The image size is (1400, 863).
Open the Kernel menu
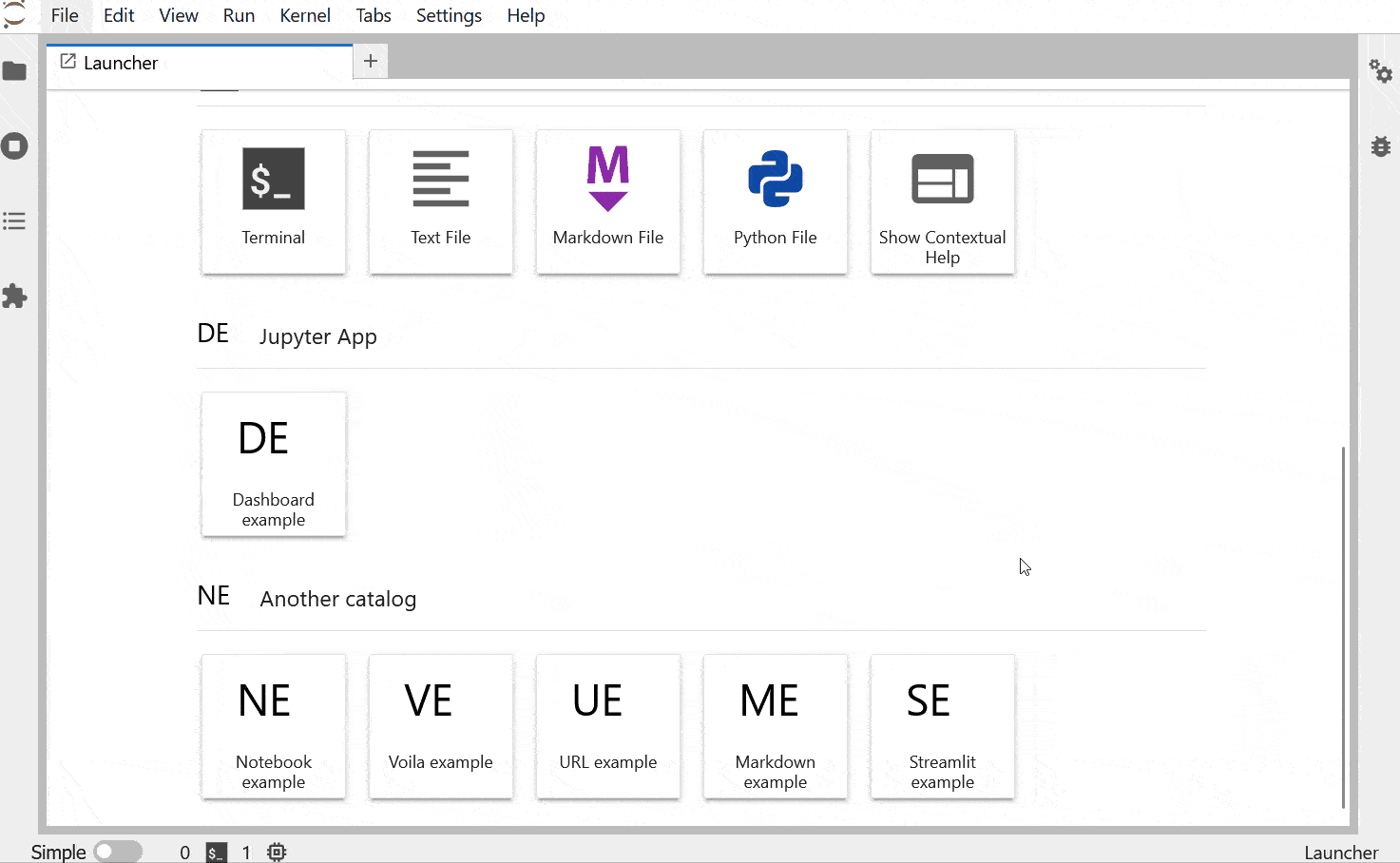click(x=305, y=15)
